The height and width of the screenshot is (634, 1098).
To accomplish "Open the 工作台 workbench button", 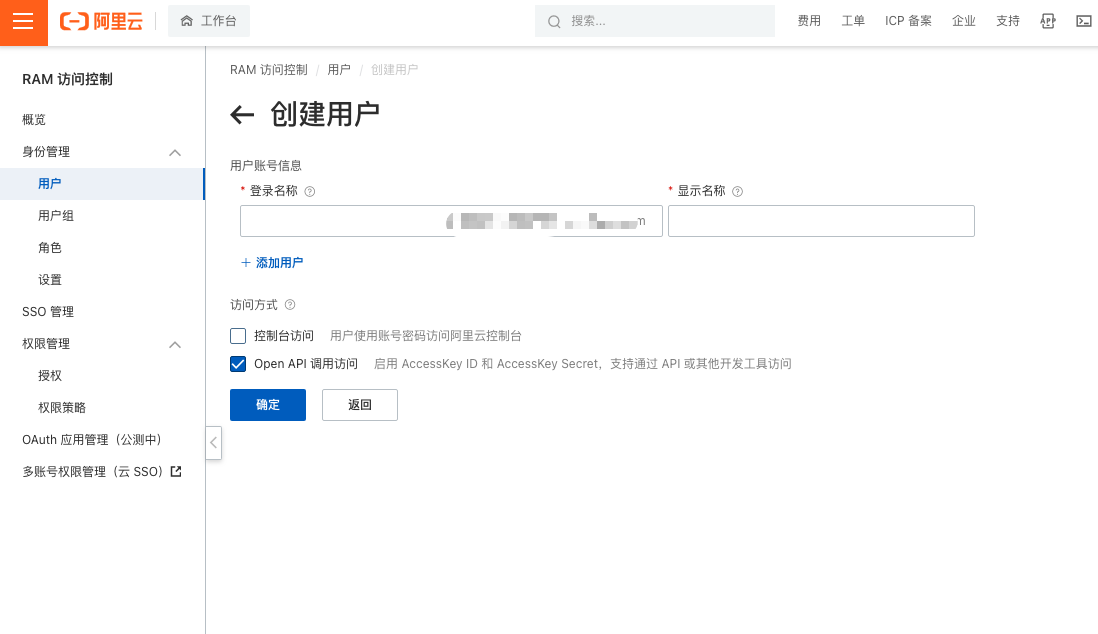I will click(209, 21).
